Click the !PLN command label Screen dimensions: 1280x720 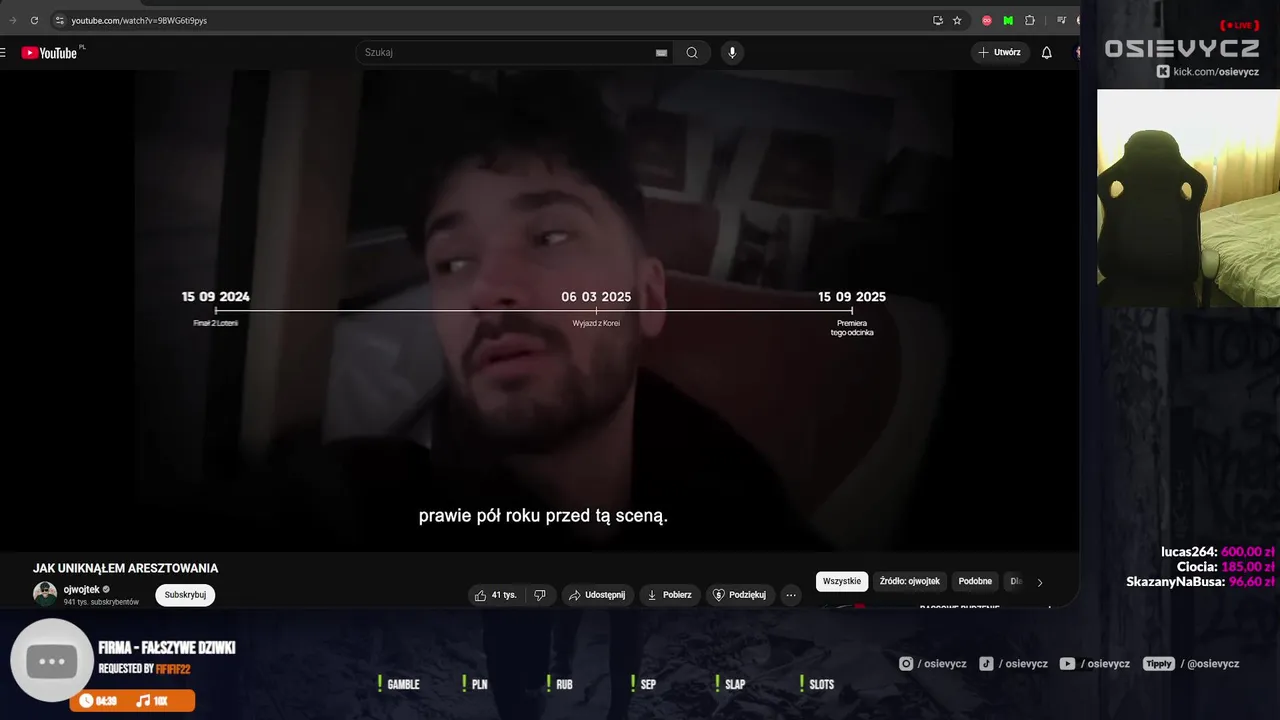475,684
